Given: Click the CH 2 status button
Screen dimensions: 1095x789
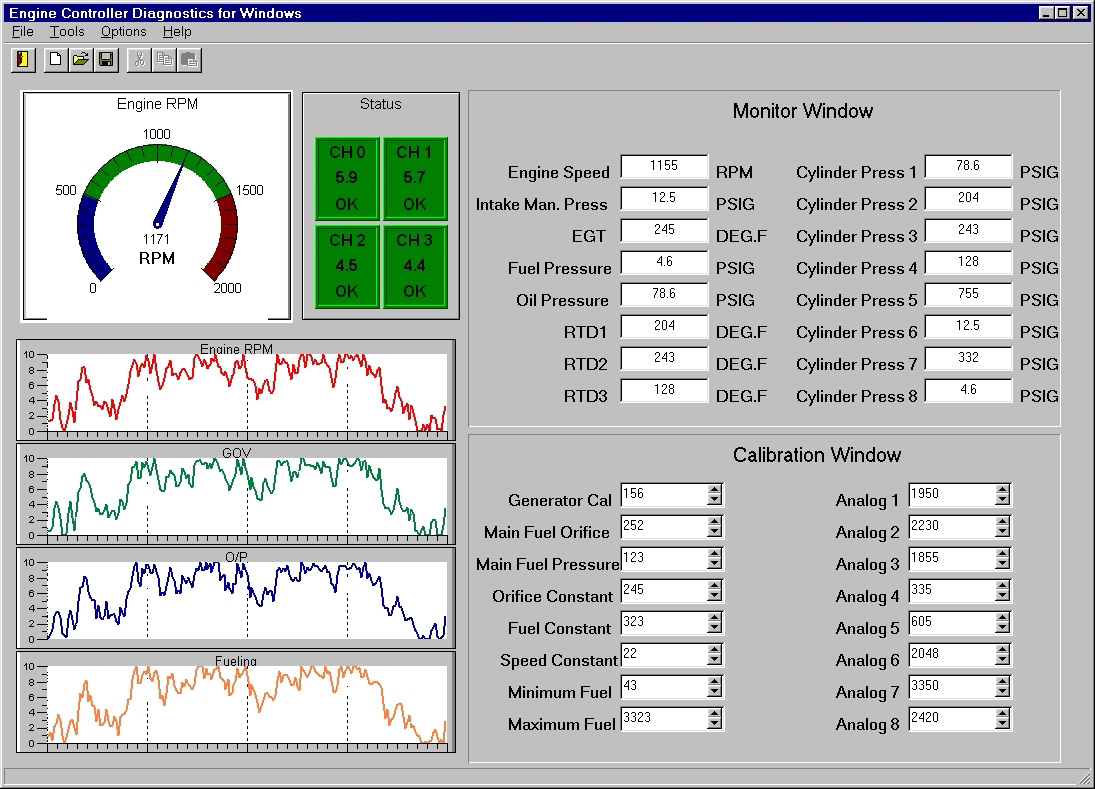Looking at the screenshot, I should [347, 268].
